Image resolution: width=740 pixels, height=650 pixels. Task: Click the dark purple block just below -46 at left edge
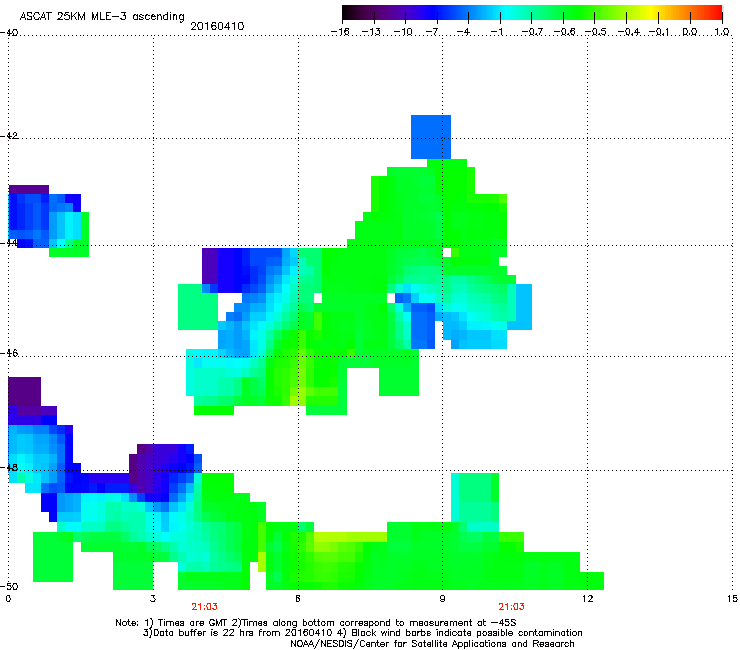coord(25,391)
